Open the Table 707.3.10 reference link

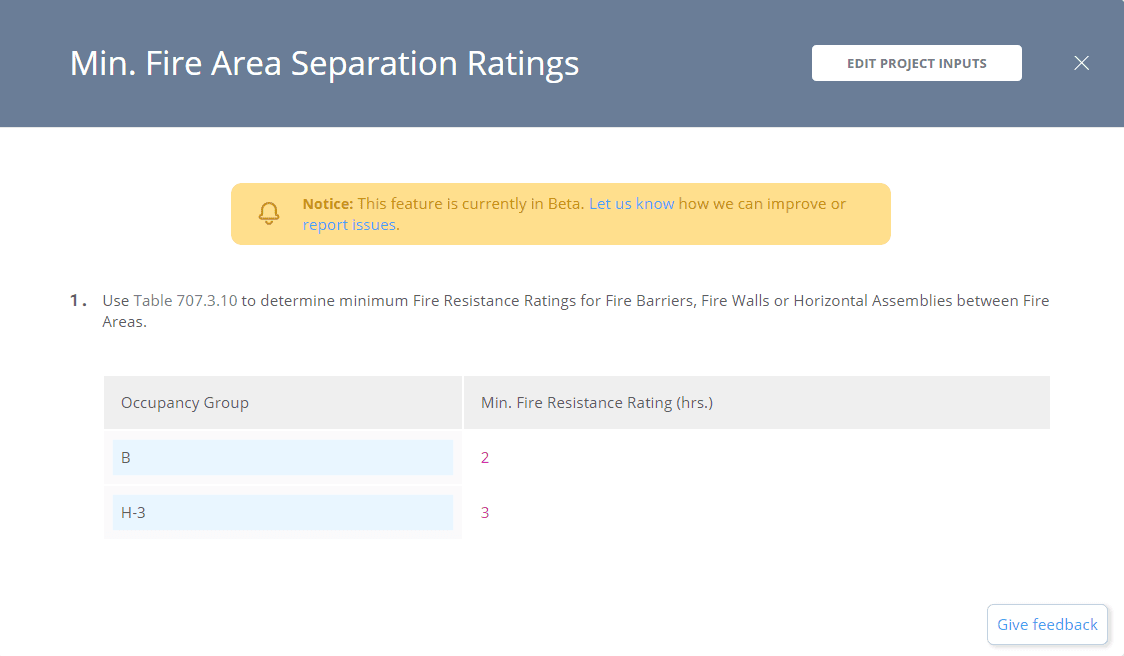point(185,301)
